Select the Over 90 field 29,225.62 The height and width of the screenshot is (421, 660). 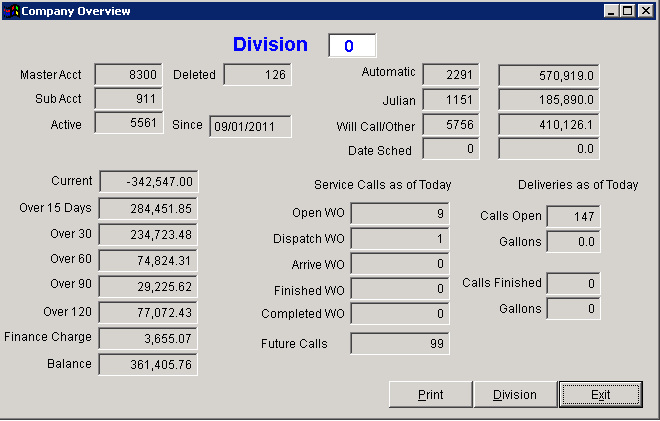point(148,287)
